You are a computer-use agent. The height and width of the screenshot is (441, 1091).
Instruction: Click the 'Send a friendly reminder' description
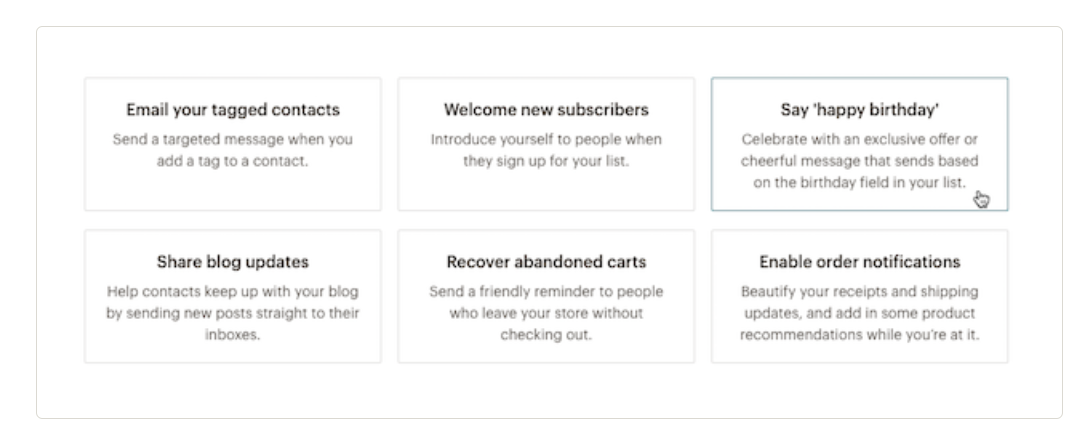click(x=546, y=302)
